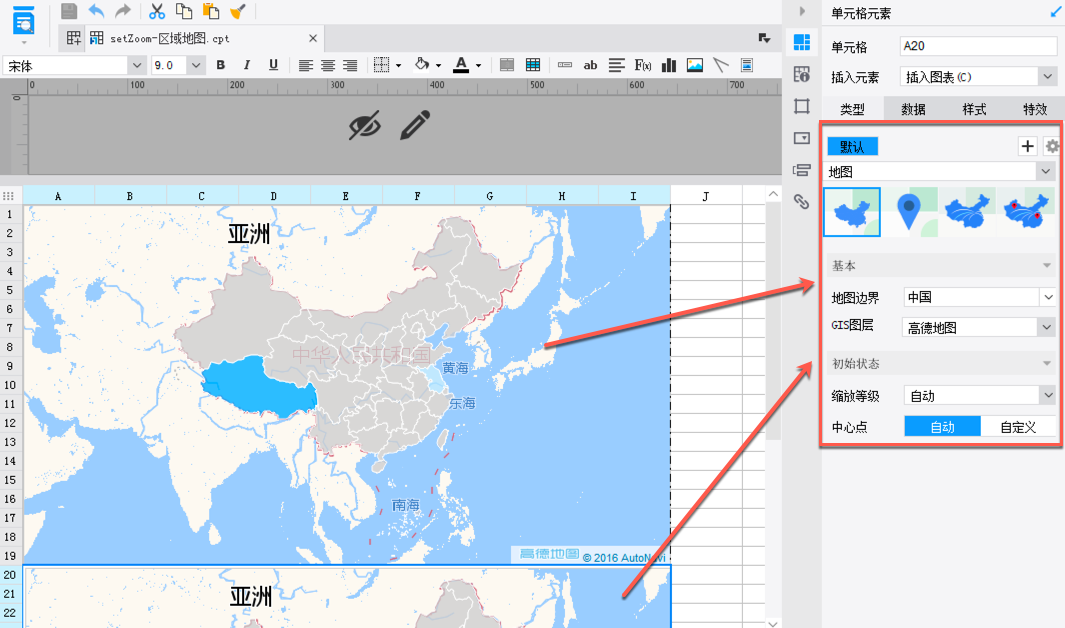Click the unmerge cells grid icon
The height and width of the screenshot is (628, 1065).
point(533,65)
